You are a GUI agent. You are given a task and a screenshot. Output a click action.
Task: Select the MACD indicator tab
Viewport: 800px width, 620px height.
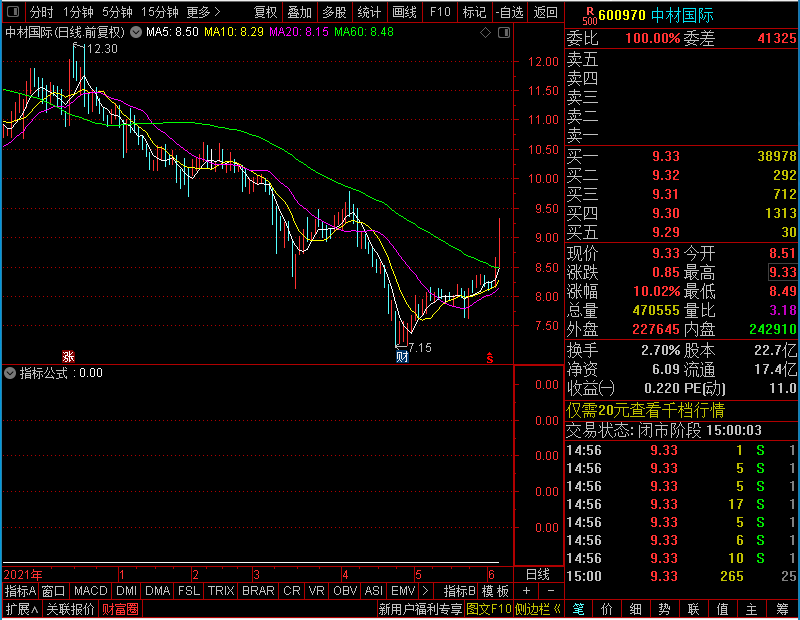point(90,591)
